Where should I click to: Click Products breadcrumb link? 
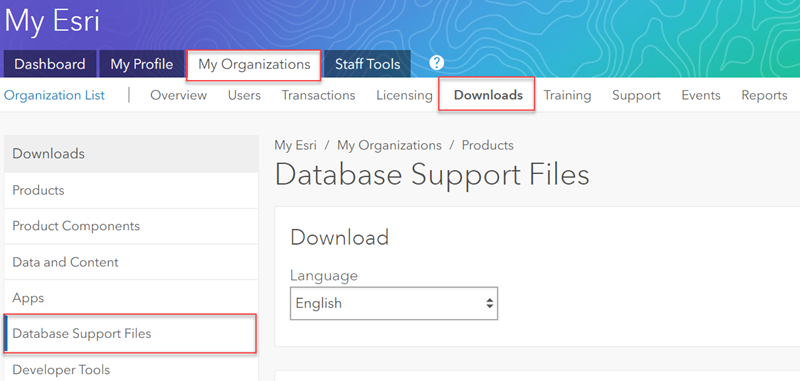click(x=488, y=145)
